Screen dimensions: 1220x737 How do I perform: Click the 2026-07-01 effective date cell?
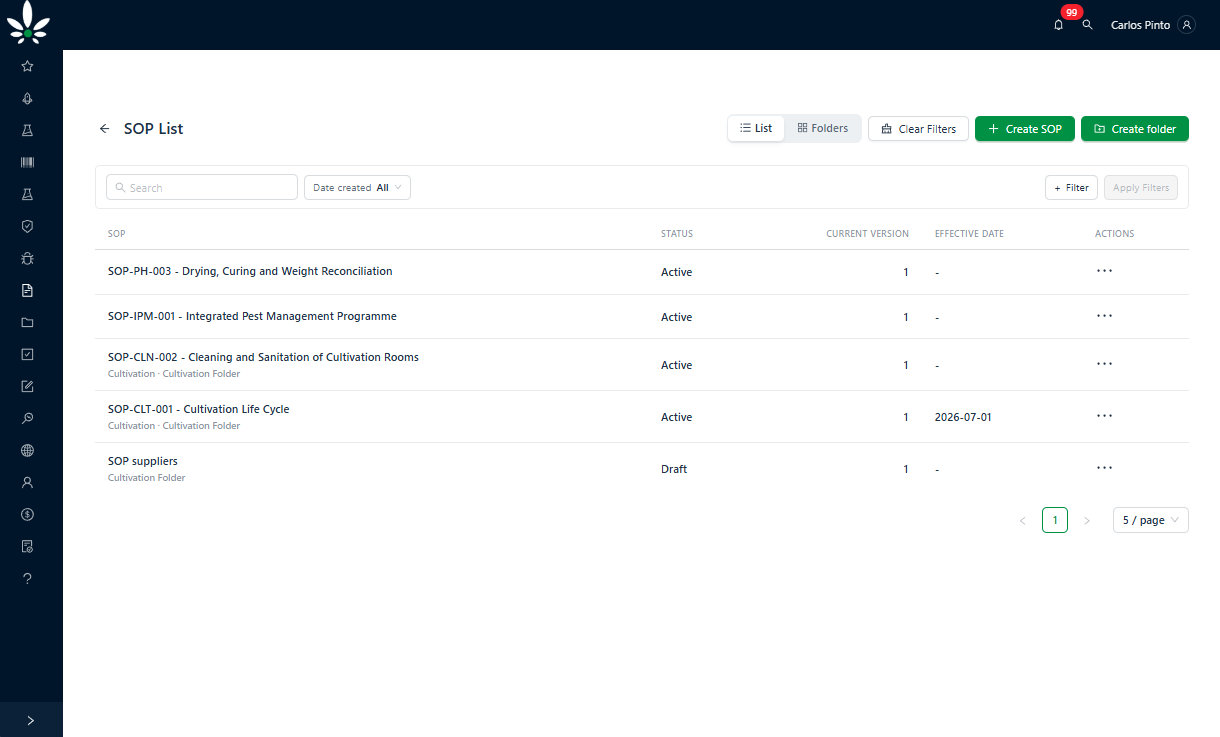[963, 417]
